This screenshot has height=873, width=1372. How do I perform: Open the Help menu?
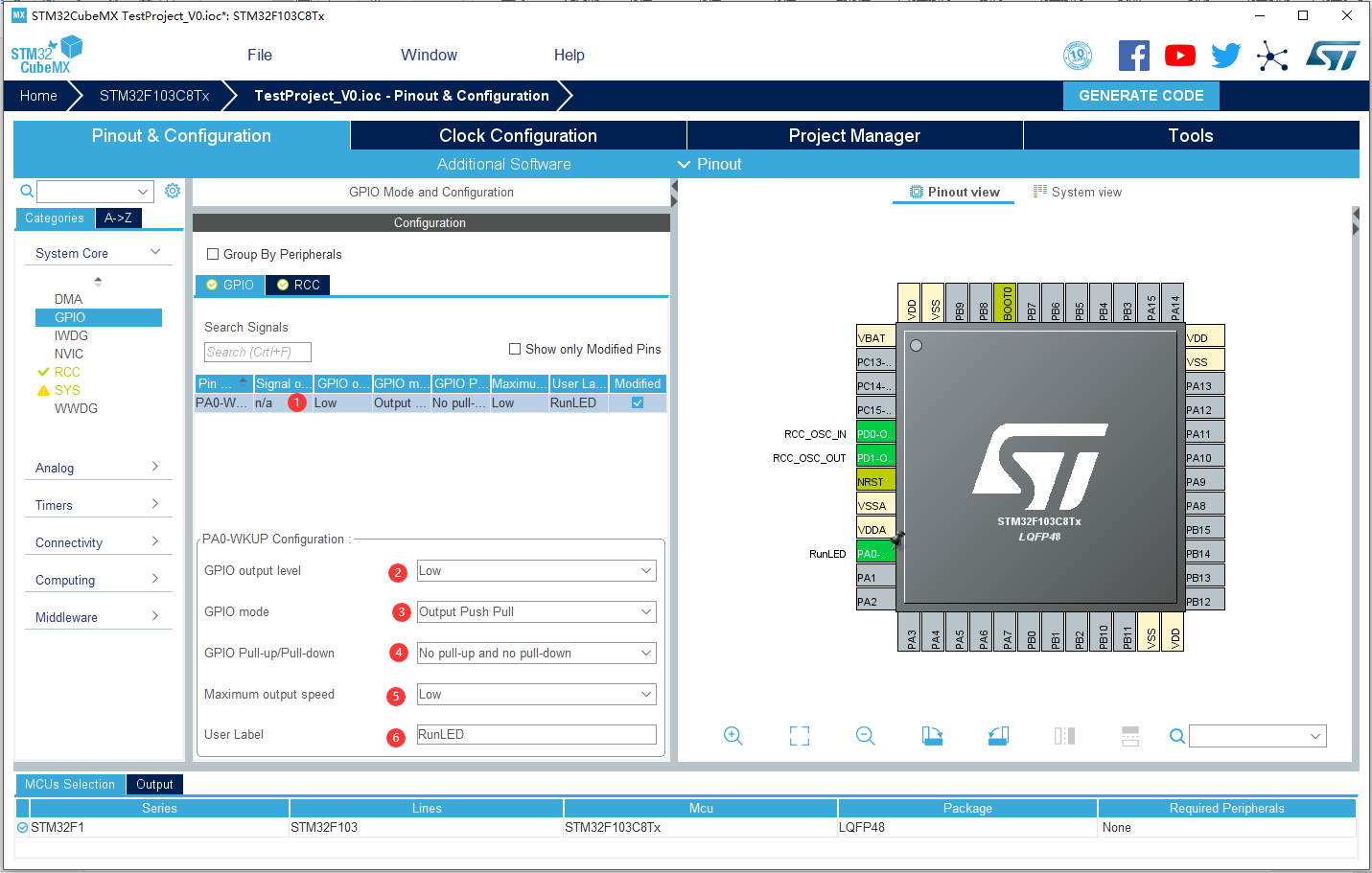click(x=570, y=56)
